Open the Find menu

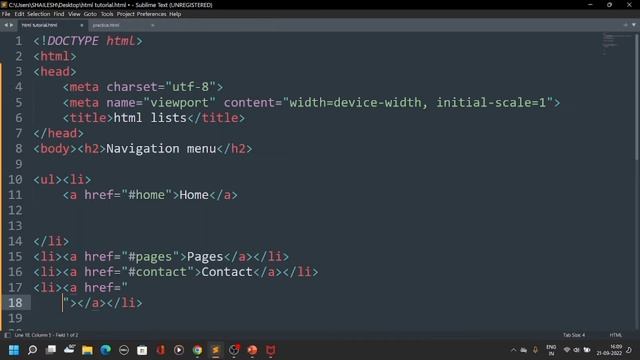tap(59, 14)
